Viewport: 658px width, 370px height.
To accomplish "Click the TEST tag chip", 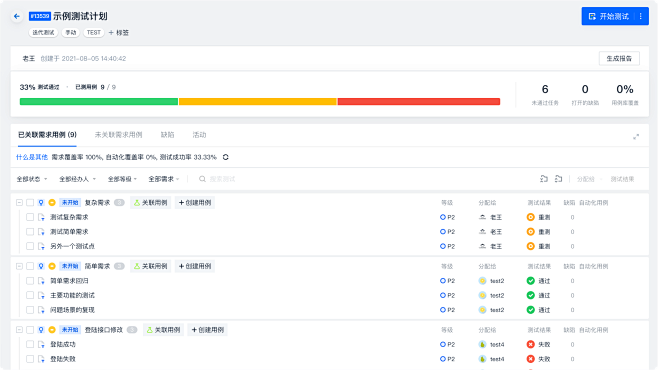I will pyautogui.click(x=94, y=32).
